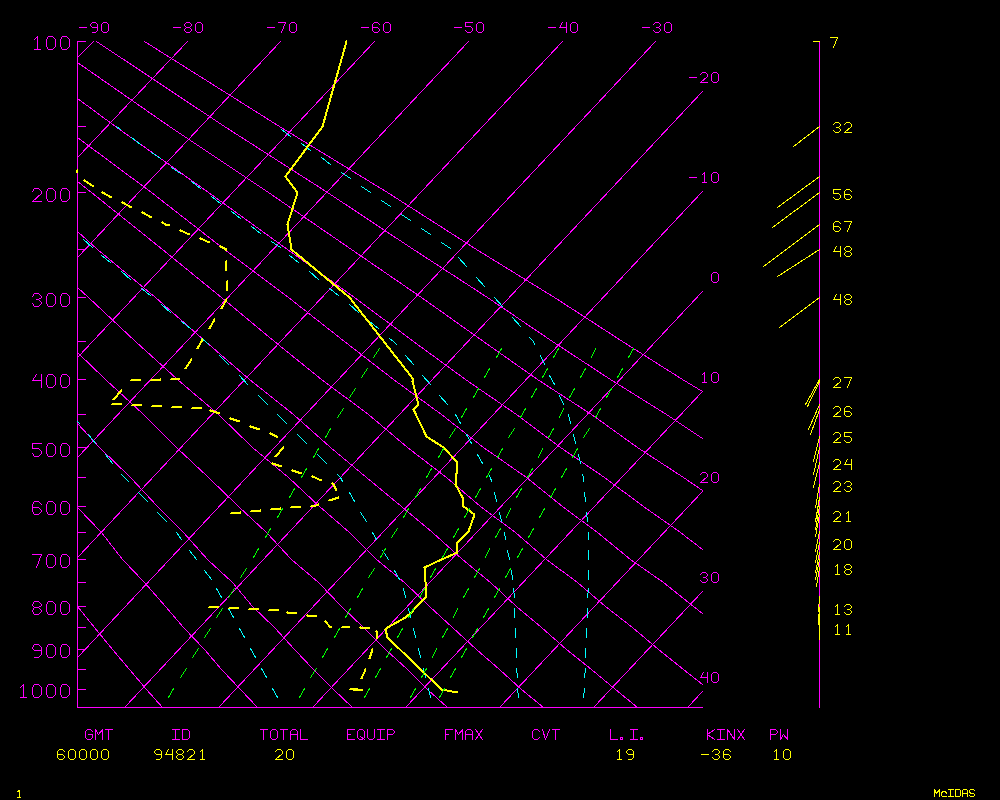This screenshot has width=1000, height=800.
Task: Click the L.I. header label
Action: (627, 735)
